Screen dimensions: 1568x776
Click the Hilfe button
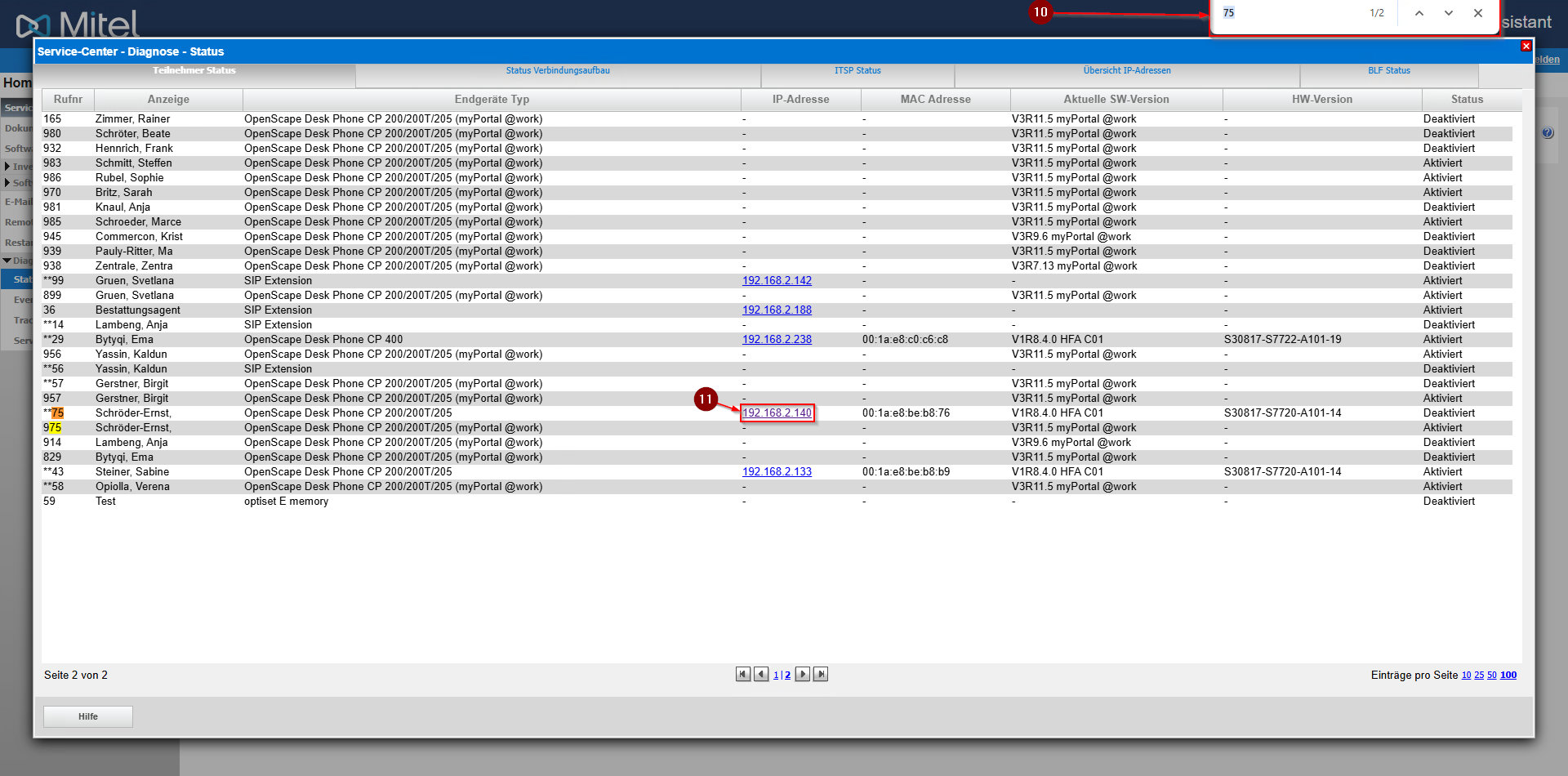88,716
